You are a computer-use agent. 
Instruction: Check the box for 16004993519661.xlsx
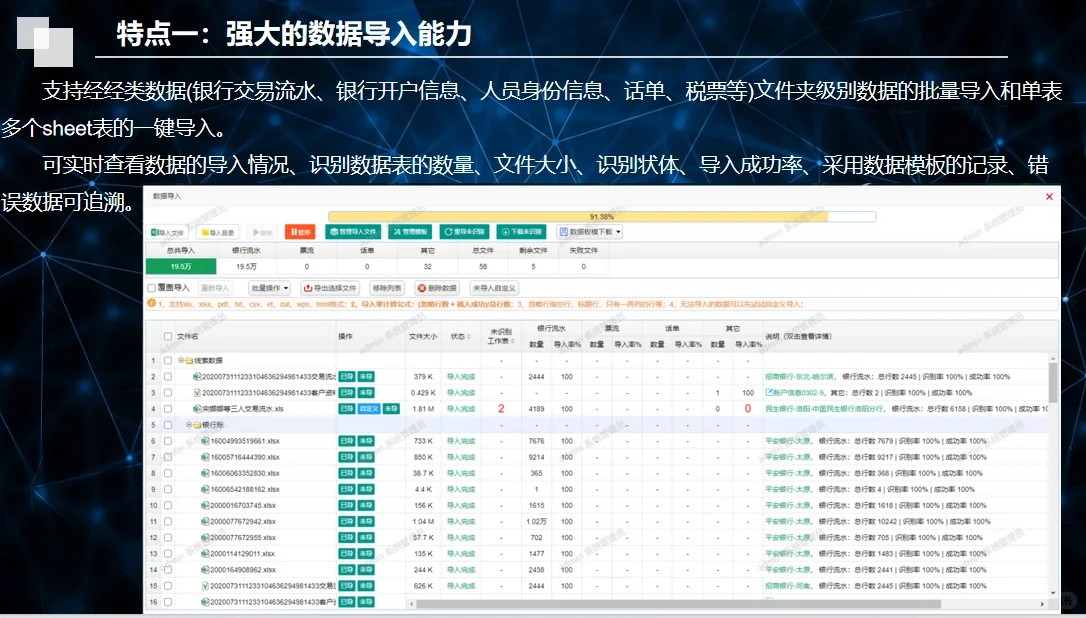(168, 441)
